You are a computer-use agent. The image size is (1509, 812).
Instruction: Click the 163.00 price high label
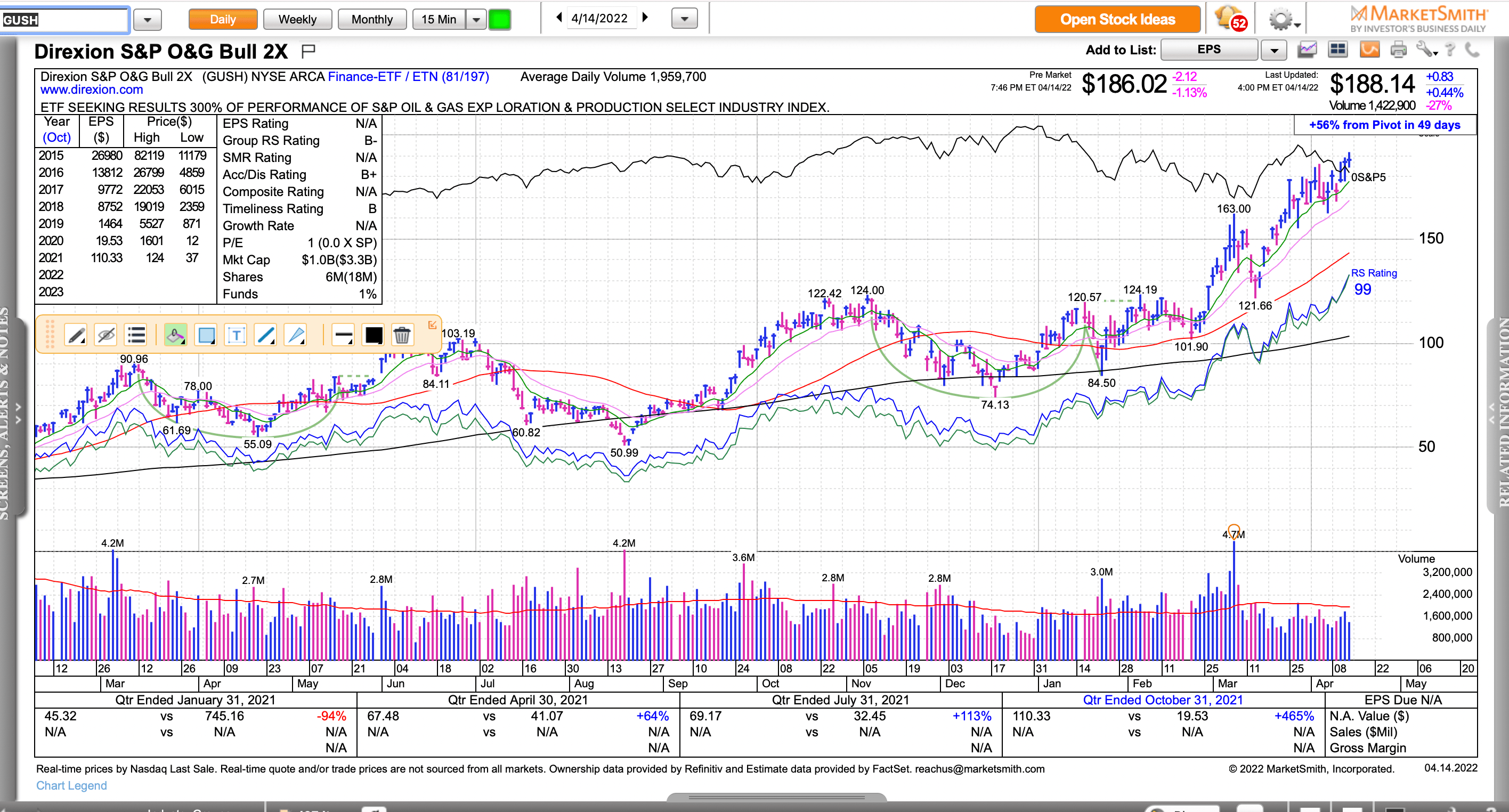[1233, 208]
